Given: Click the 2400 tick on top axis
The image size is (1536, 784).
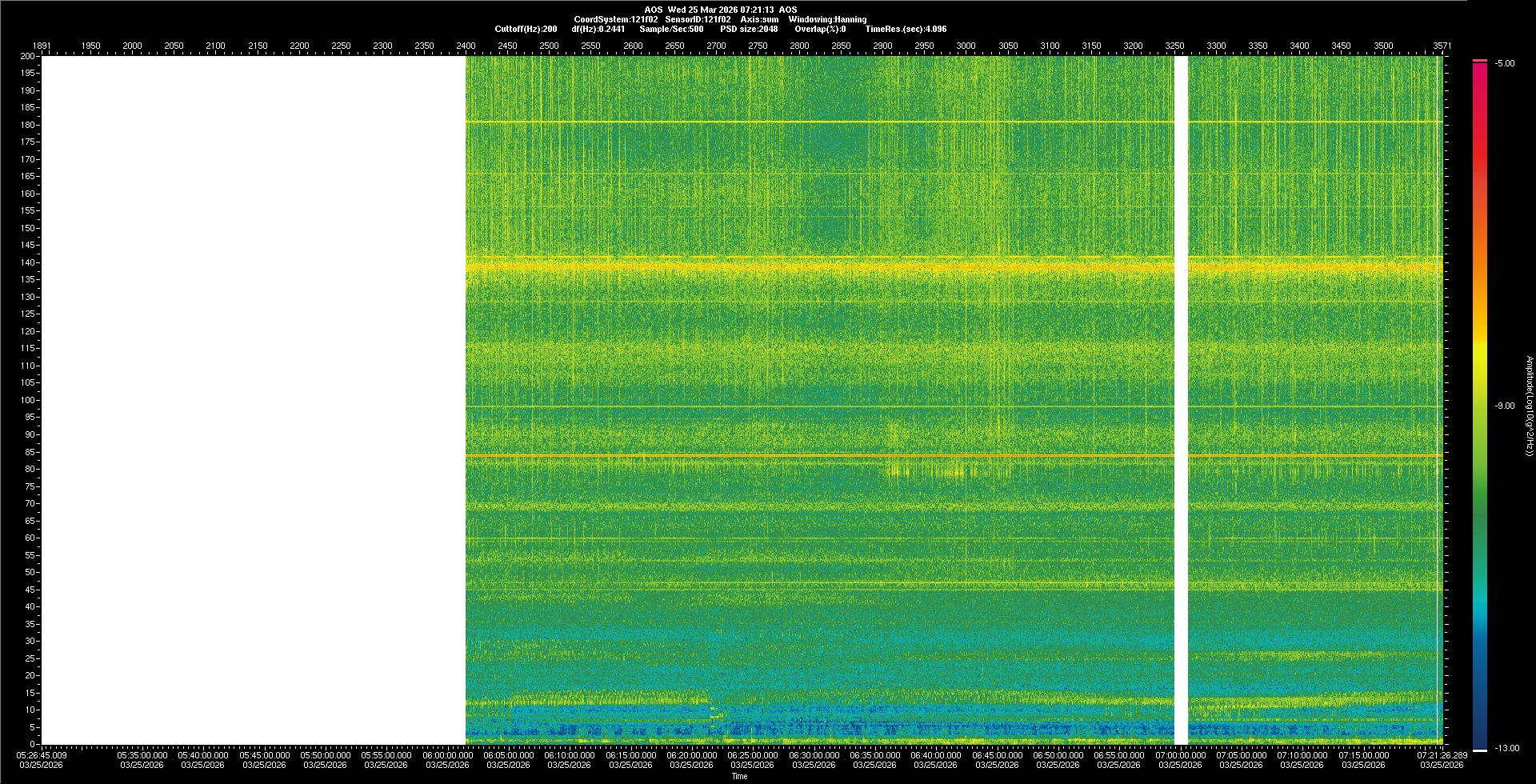Looking at the screenshot, I should pos(466,46).
